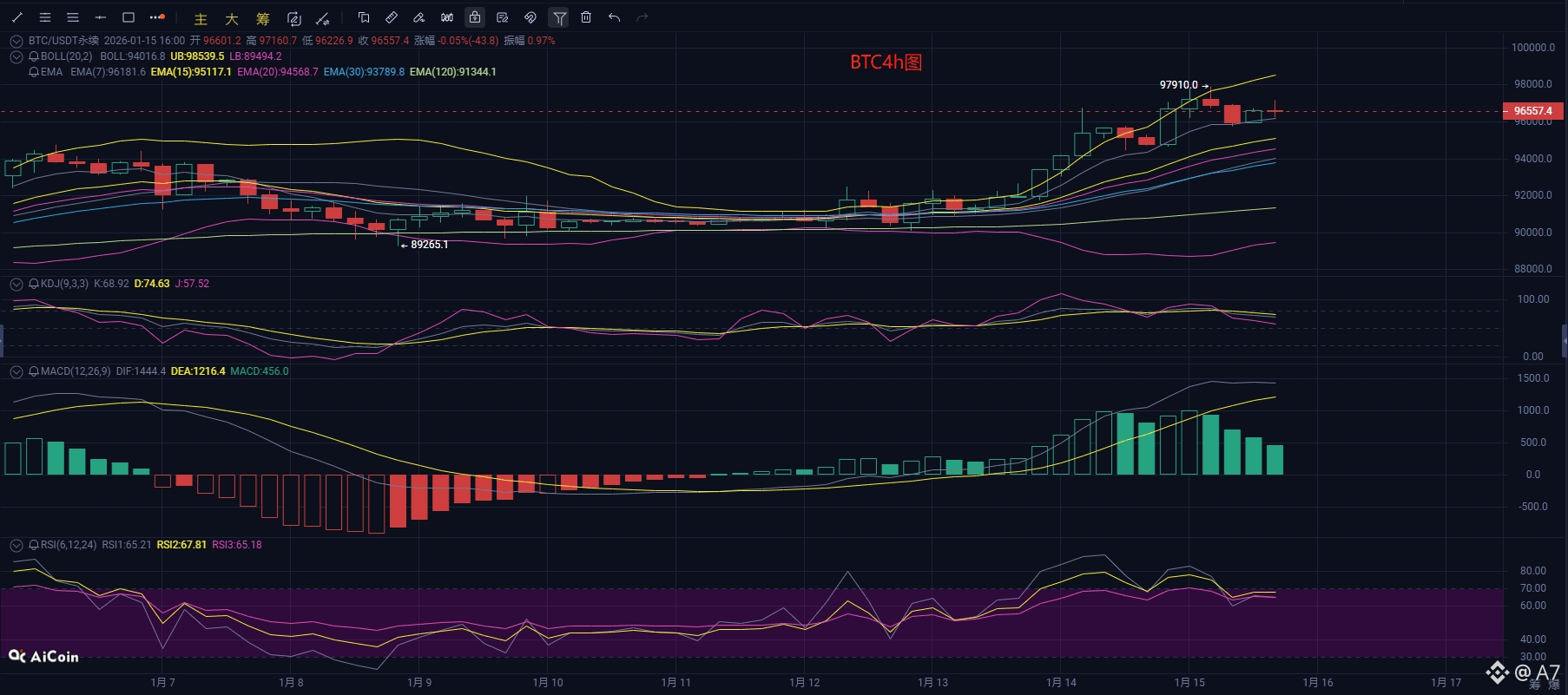Click the note edit icon
This screenshot has width=1568, height=695.
point(503,17)
